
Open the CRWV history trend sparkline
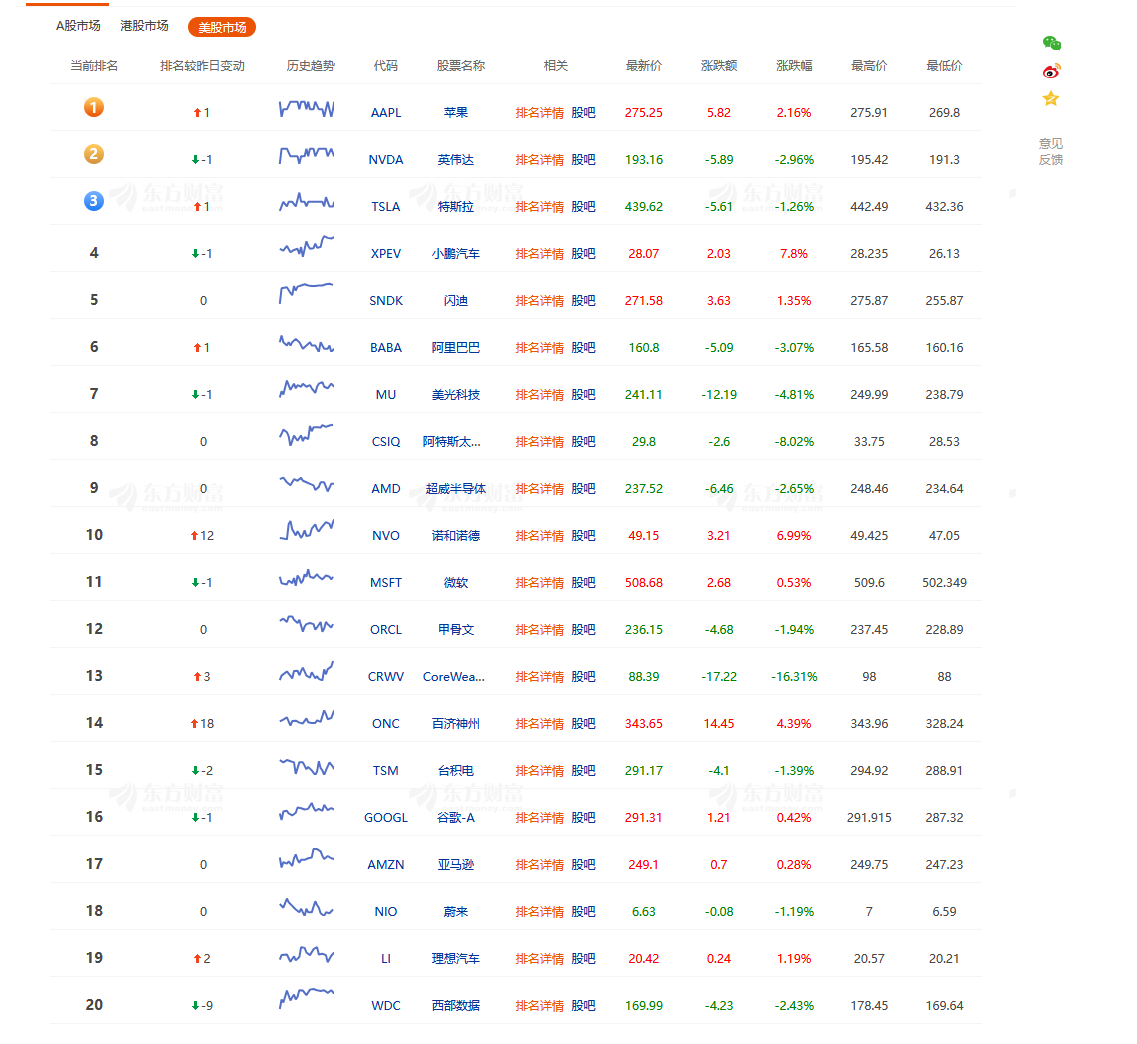tap(307, 673)
